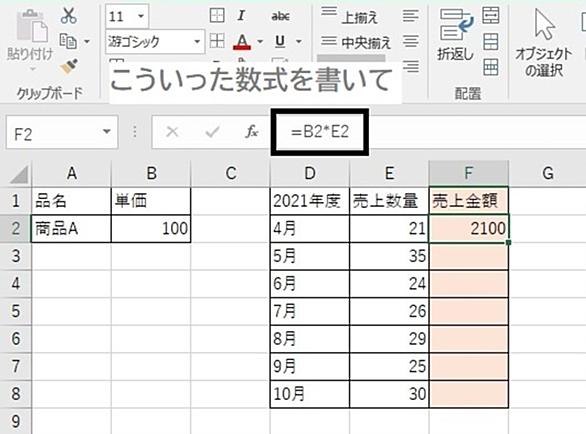Select column B header

pos(151,173)
